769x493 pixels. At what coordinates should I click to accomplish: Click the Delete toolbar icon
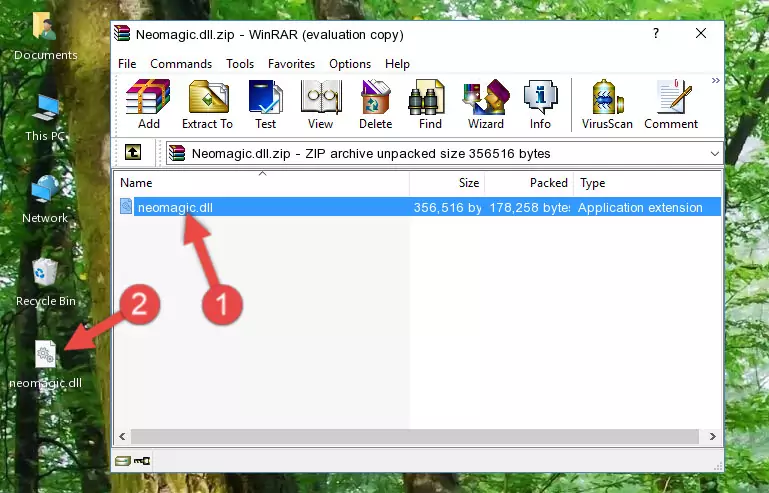[376, 104]
